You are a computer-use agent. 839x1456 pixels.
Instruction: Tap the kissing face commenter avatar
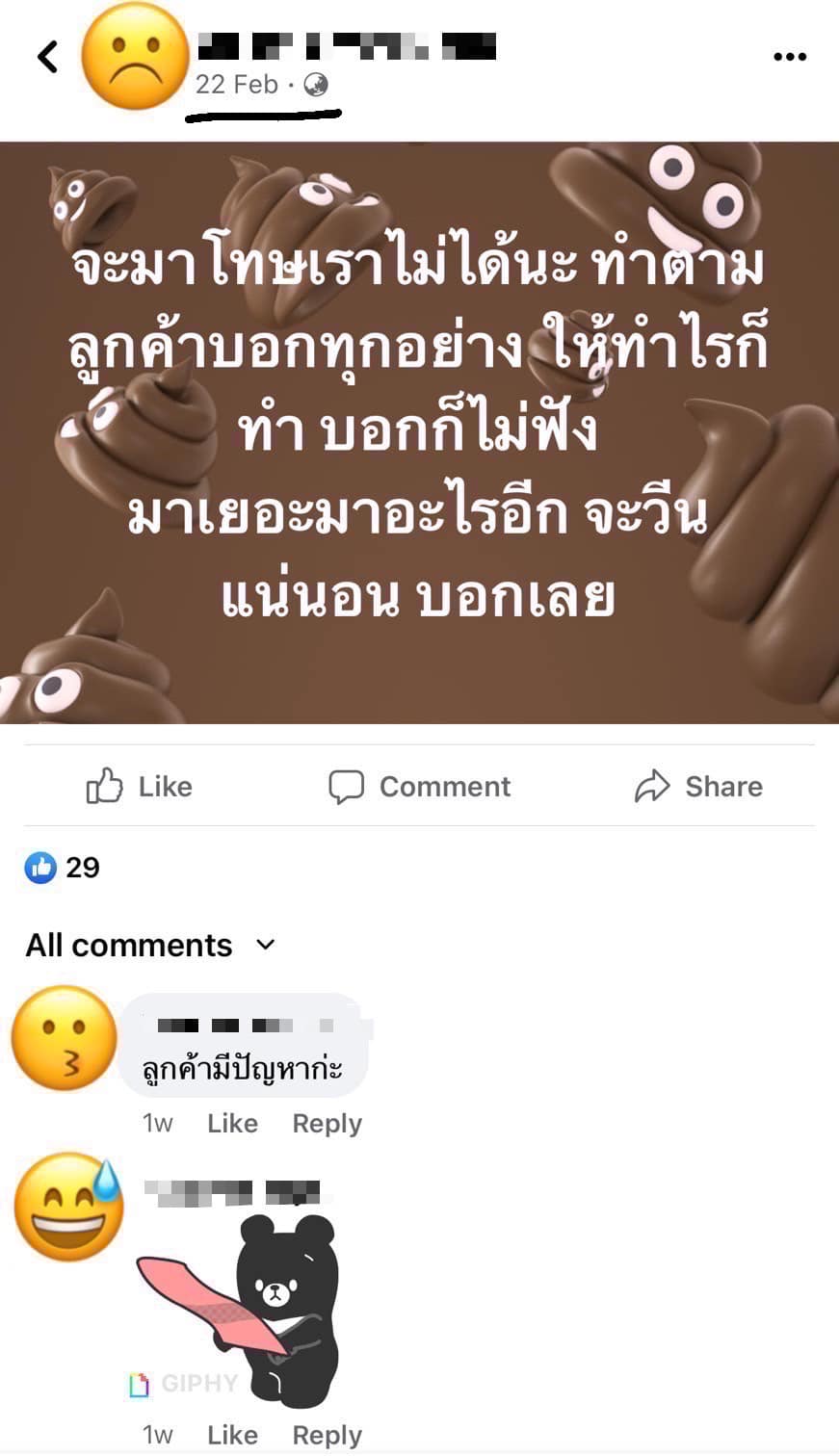point(64,1038)
